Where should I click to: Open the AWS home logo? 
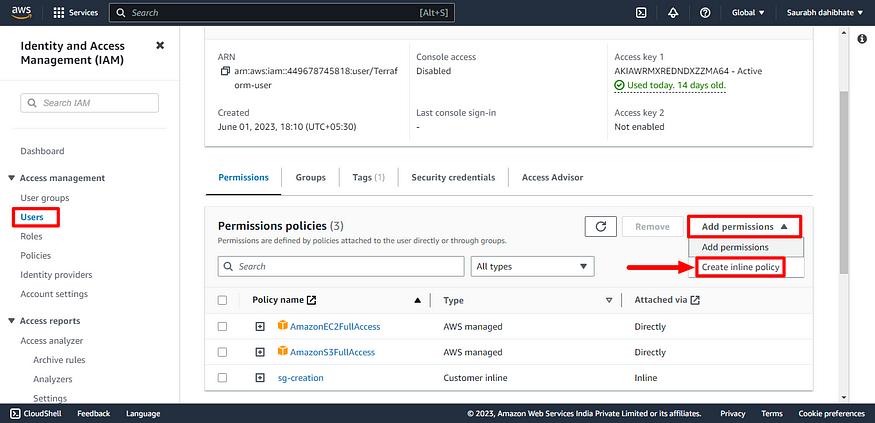point(21,12)
